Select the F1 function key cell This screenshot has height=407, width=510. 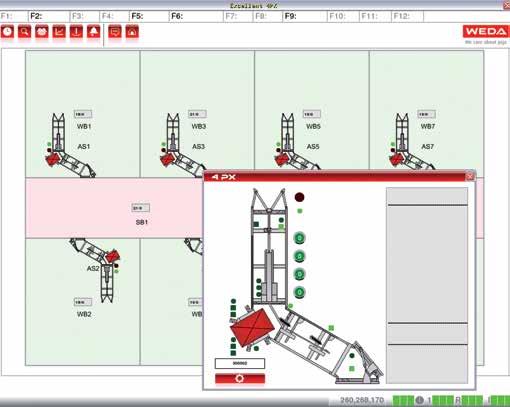(x=14, y=16)
